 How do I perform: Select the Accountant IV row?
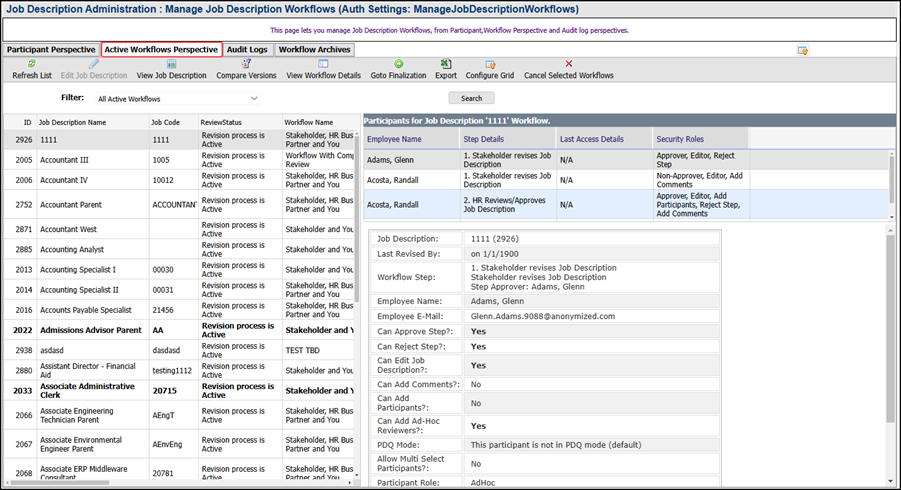(179, 180)
